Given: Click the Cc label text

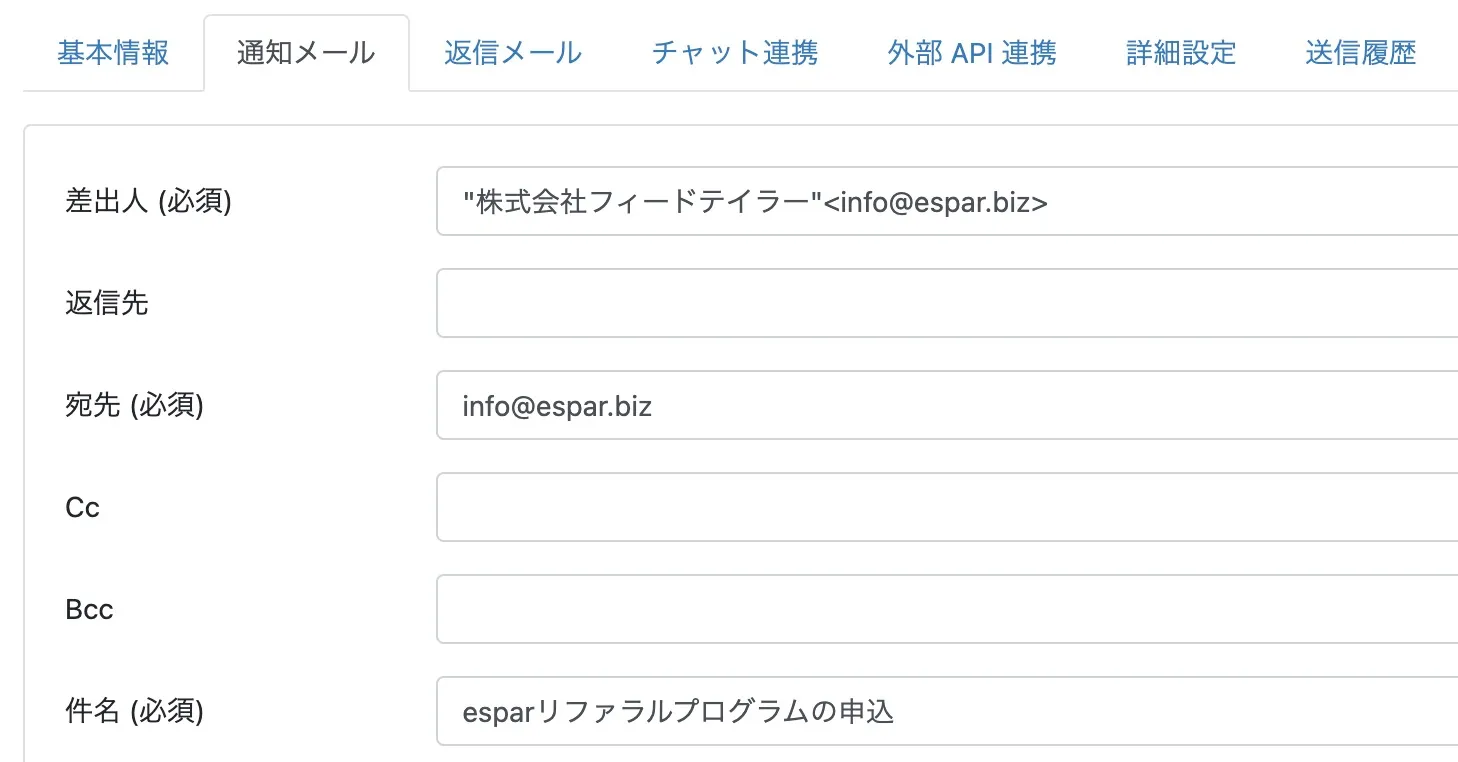Looking at the screenshot, I should click(x=82, y=508).
